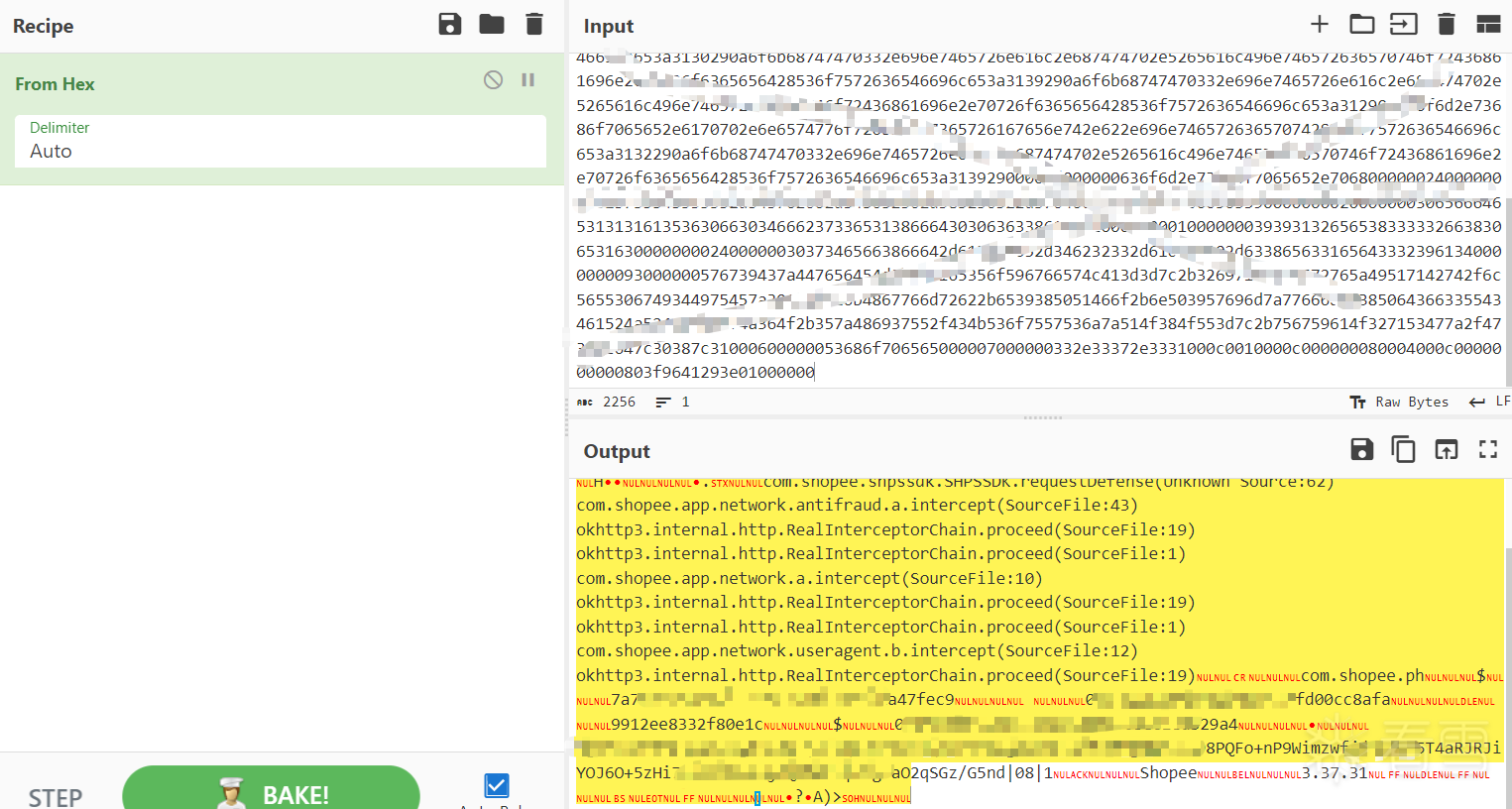Copy raw output to clipboard
The height and width of the screenshot is (809, 1512).
1404,449
